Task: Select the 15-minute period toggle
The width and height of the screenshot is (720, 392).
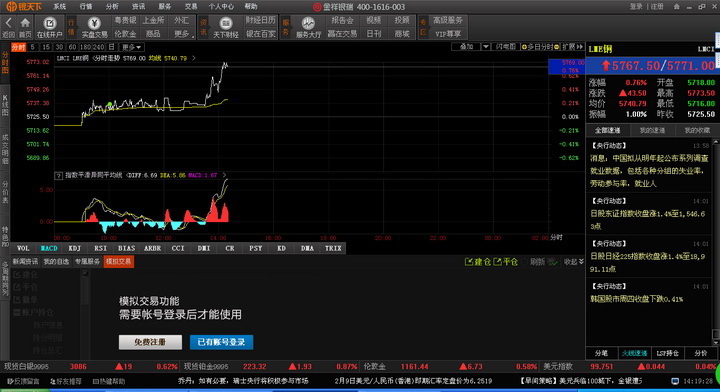Action: click(x=46, y=47)
